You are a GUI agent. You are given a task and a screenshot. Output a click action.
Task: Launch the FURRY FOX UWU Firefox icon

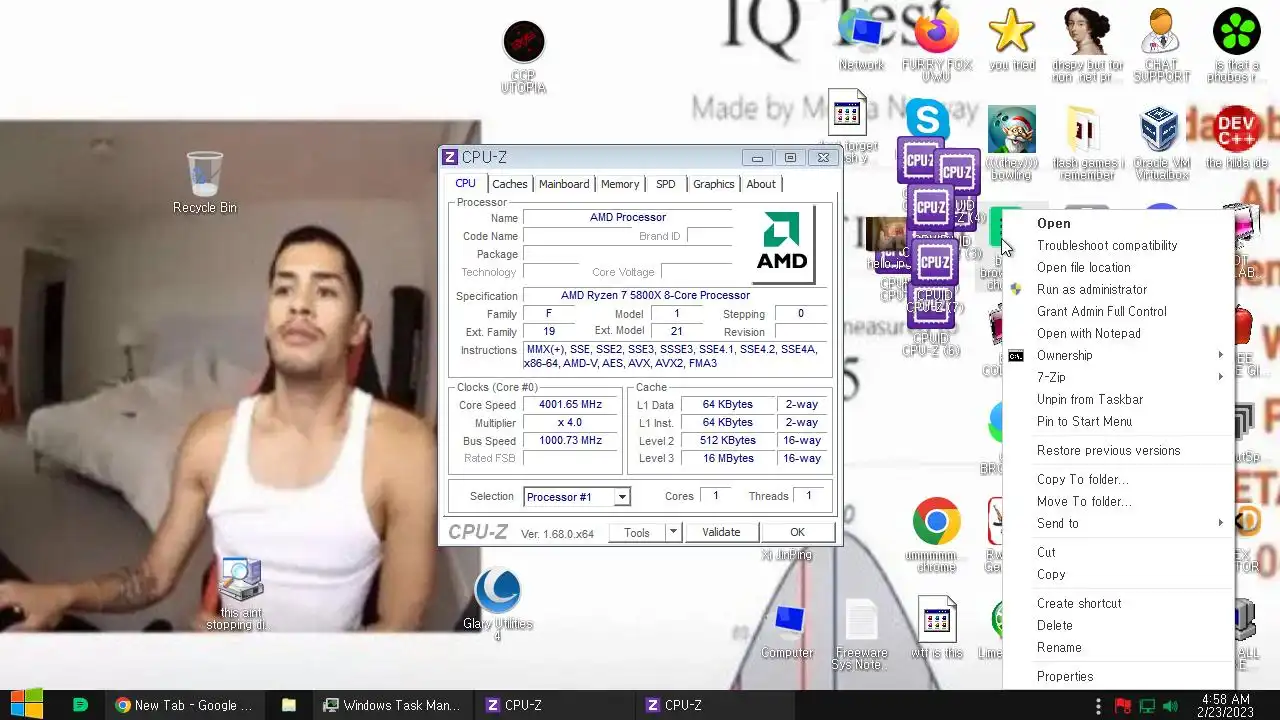click(x=937, y=45)
